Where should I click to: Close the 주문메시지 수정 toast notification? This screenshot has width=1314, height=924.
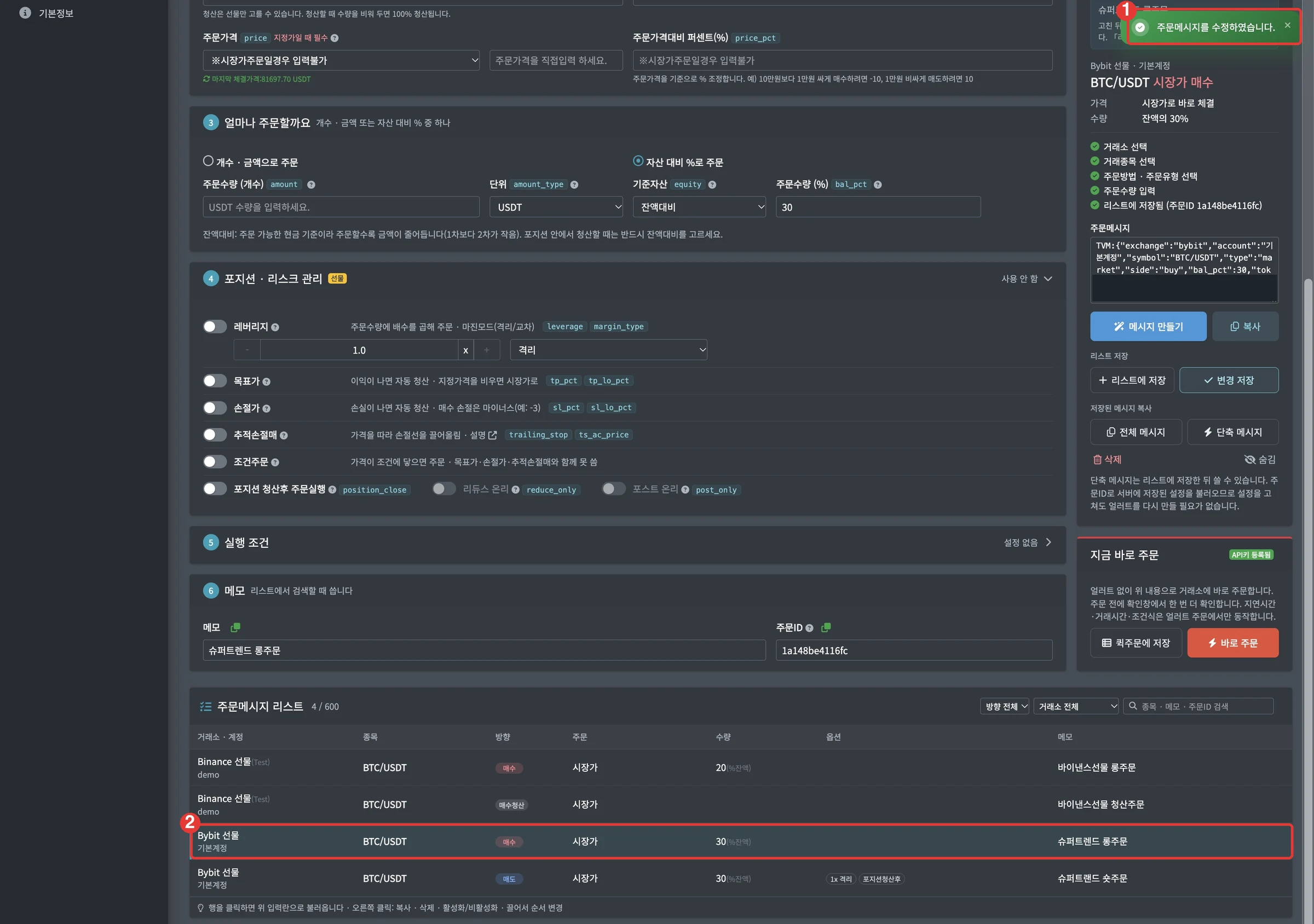(1287, 25)
